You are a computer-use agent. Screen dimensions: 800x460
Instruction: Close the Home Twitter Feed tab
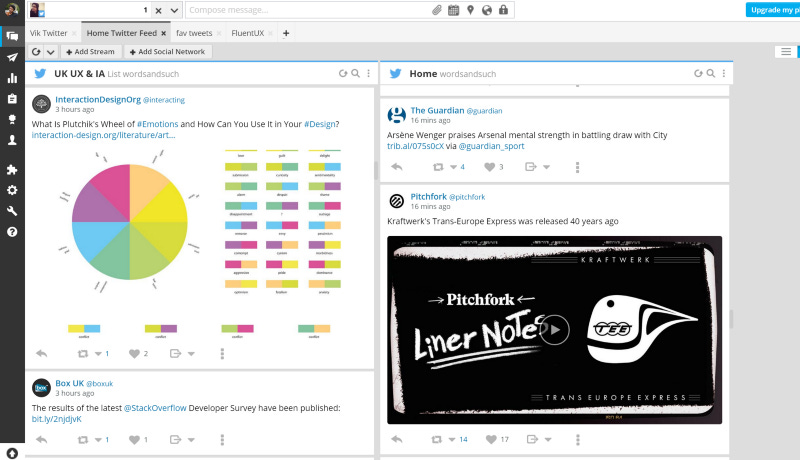163,33
